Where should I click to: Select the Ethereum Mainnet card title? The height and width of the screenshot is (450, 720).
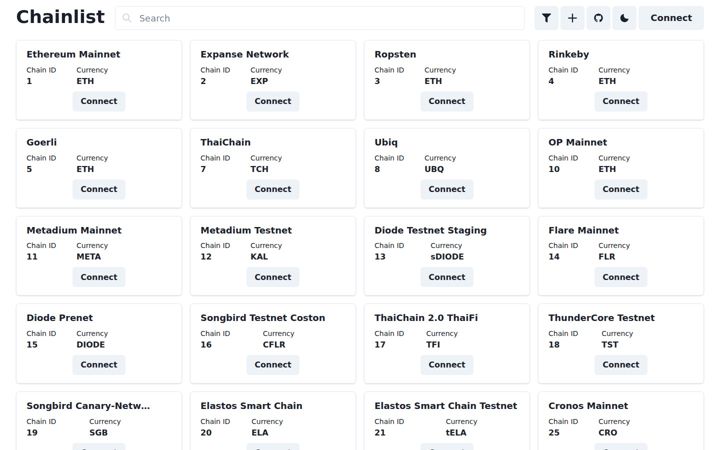(73, 54)
